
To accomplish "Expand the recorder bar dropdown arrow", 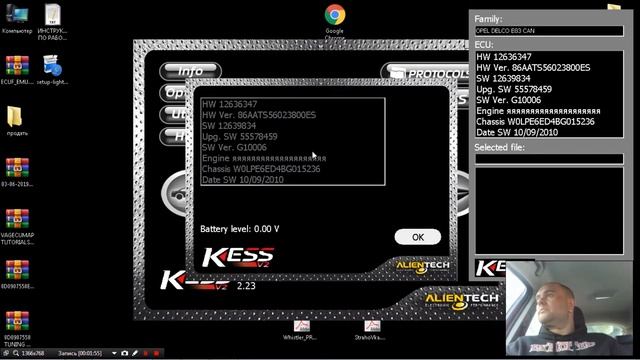I will (114, 353).
